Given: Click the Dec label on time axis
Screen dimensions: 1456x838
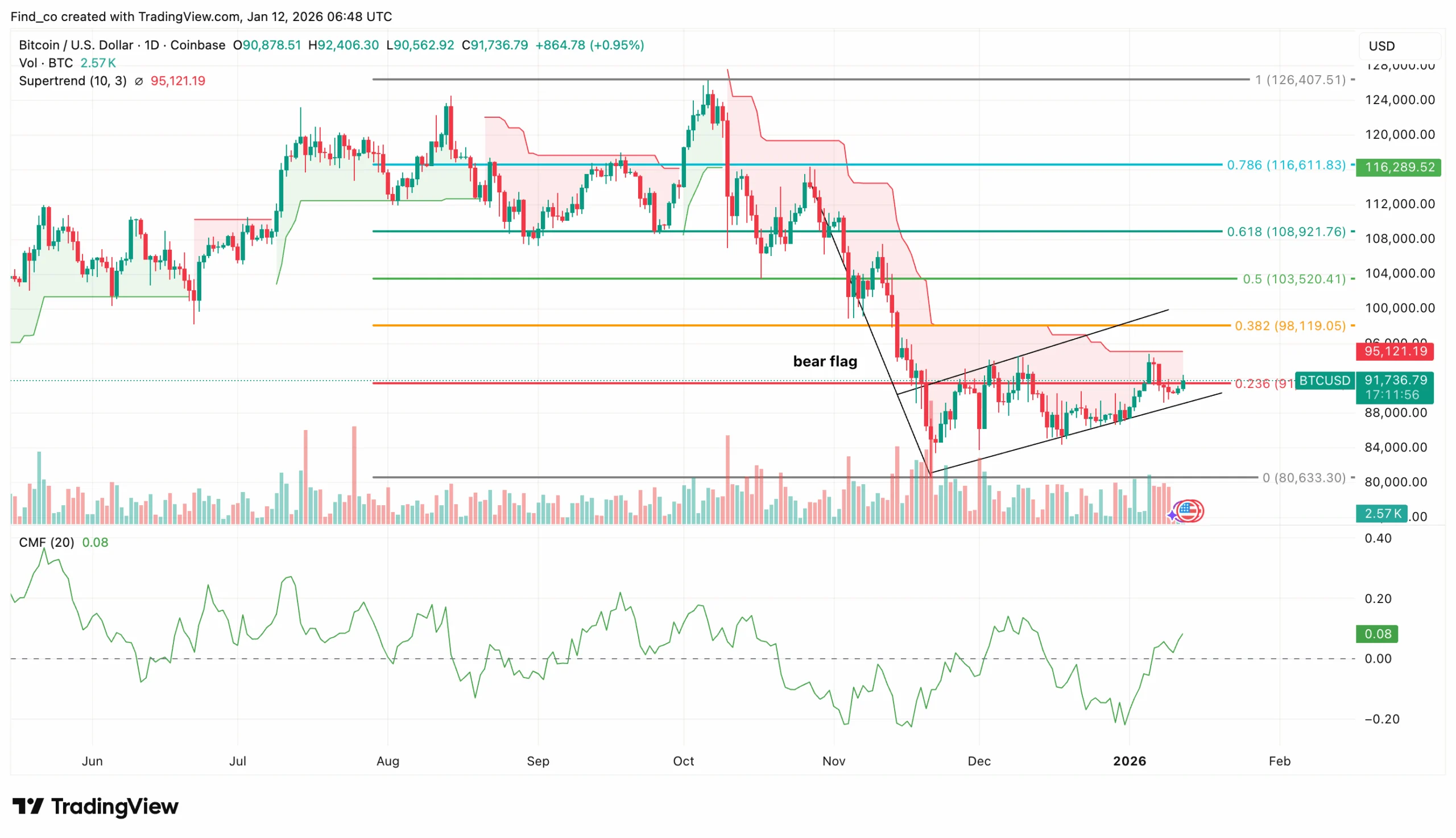Looking at the screenshot, I should tap(979, 761).
